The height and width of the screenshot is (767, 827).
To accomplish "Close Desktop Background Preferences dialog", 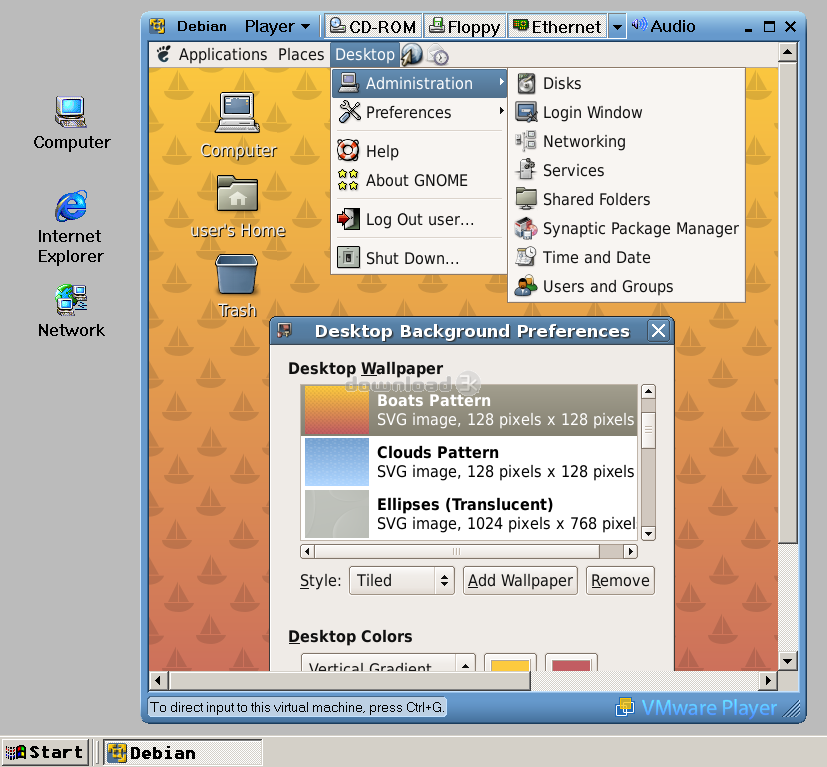I will [x=658, y=331].
